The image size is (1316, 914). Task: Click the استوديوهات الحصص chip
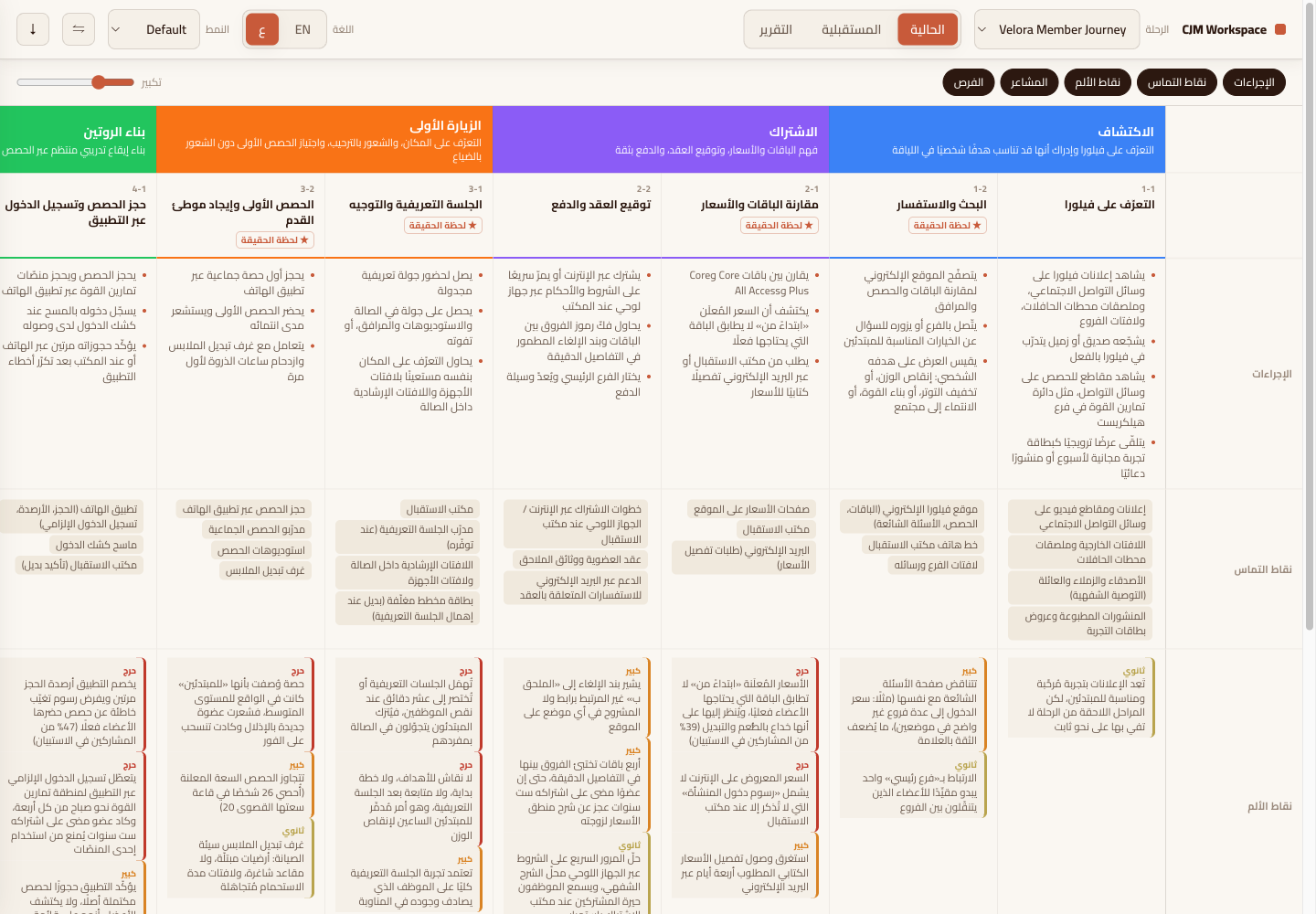click(x=261, y=550)
